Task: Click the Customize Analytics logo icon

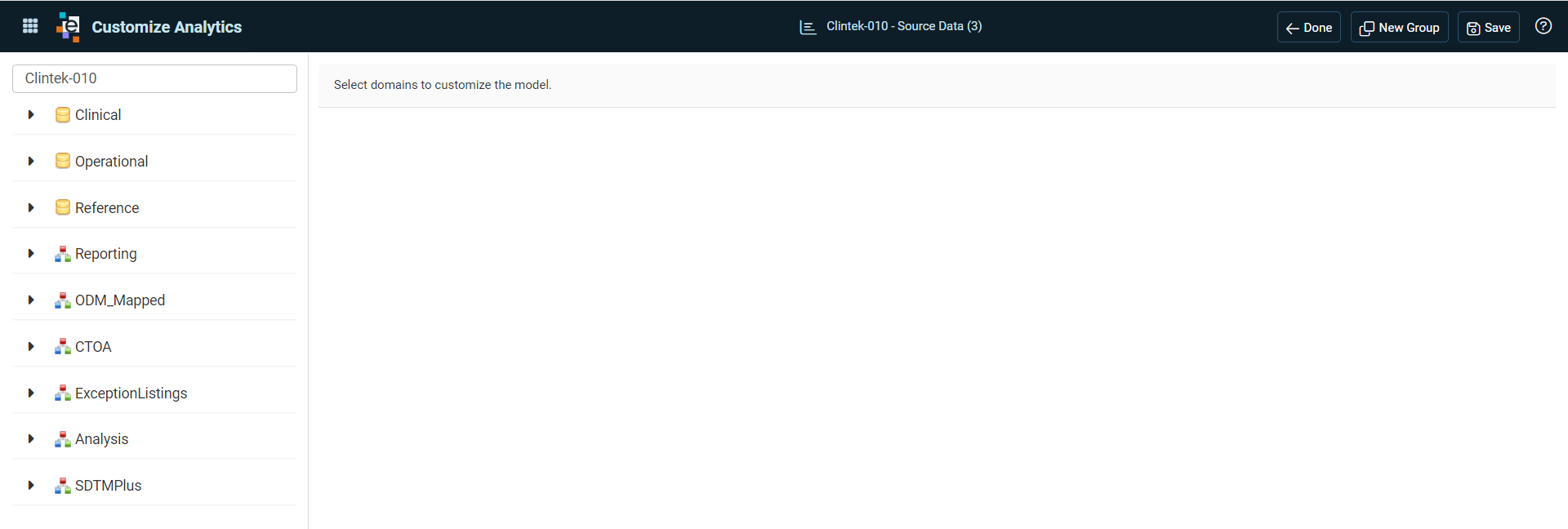Action: [x=69, y=27]
